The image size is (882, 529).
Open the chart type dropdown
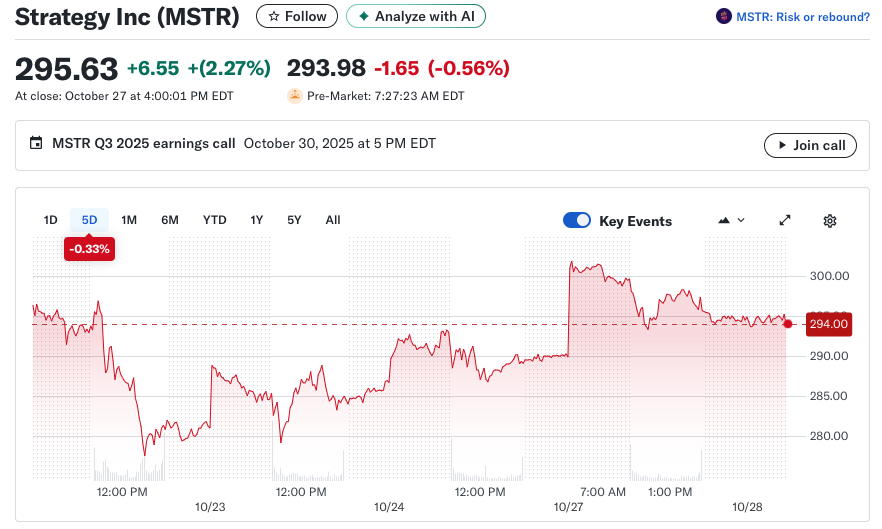(x=731, y=221)
